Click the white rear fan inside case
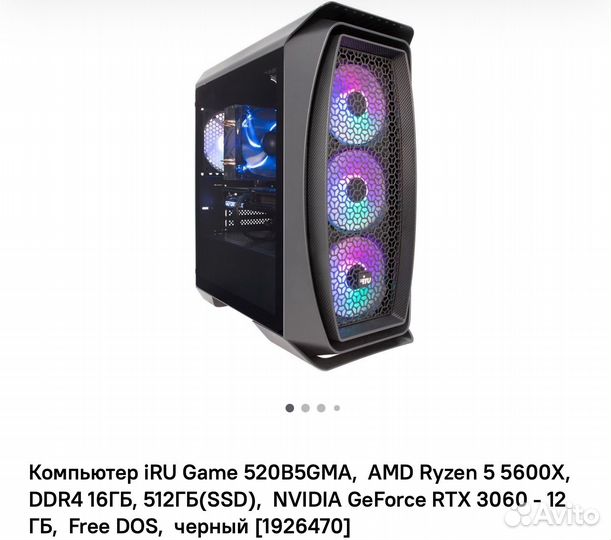This screenshot has height=540, width=611. tap(214, 143)
